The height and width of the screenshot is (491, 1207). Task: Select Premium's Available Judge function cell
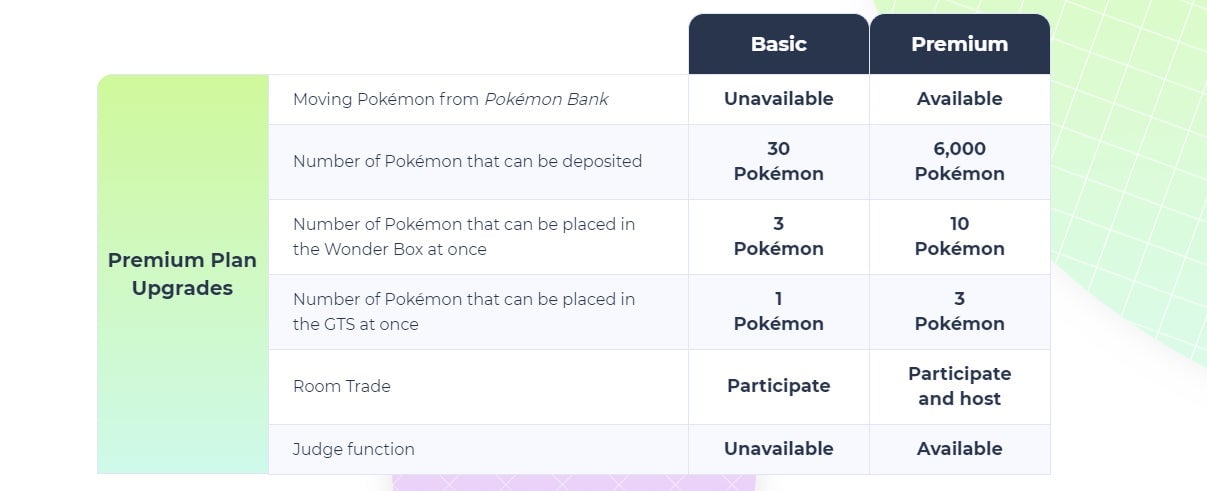959,449
